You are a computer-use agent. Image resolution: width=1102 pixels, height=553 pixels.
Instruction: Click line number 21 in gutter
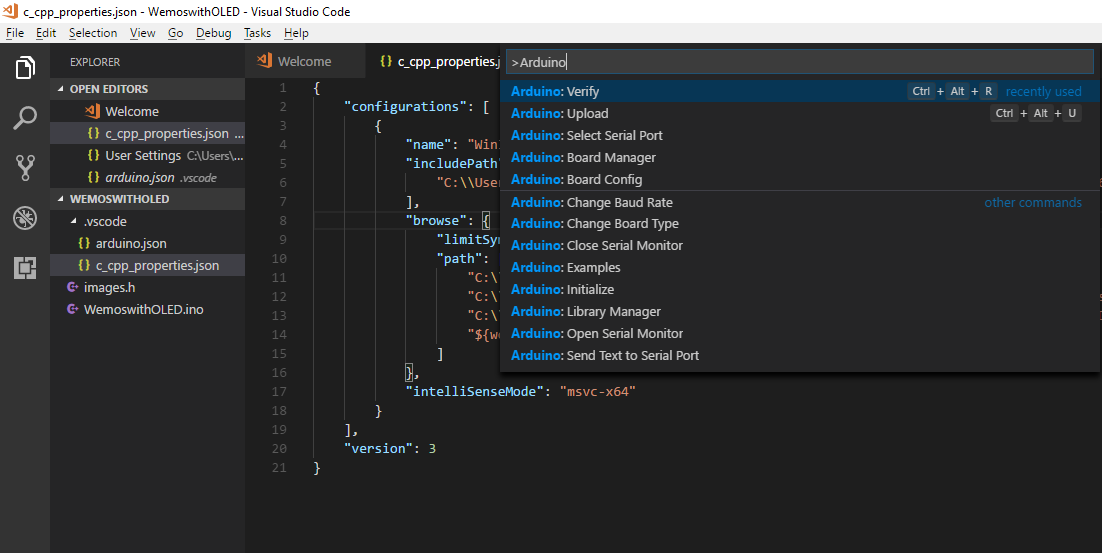[x=280, y=467]
